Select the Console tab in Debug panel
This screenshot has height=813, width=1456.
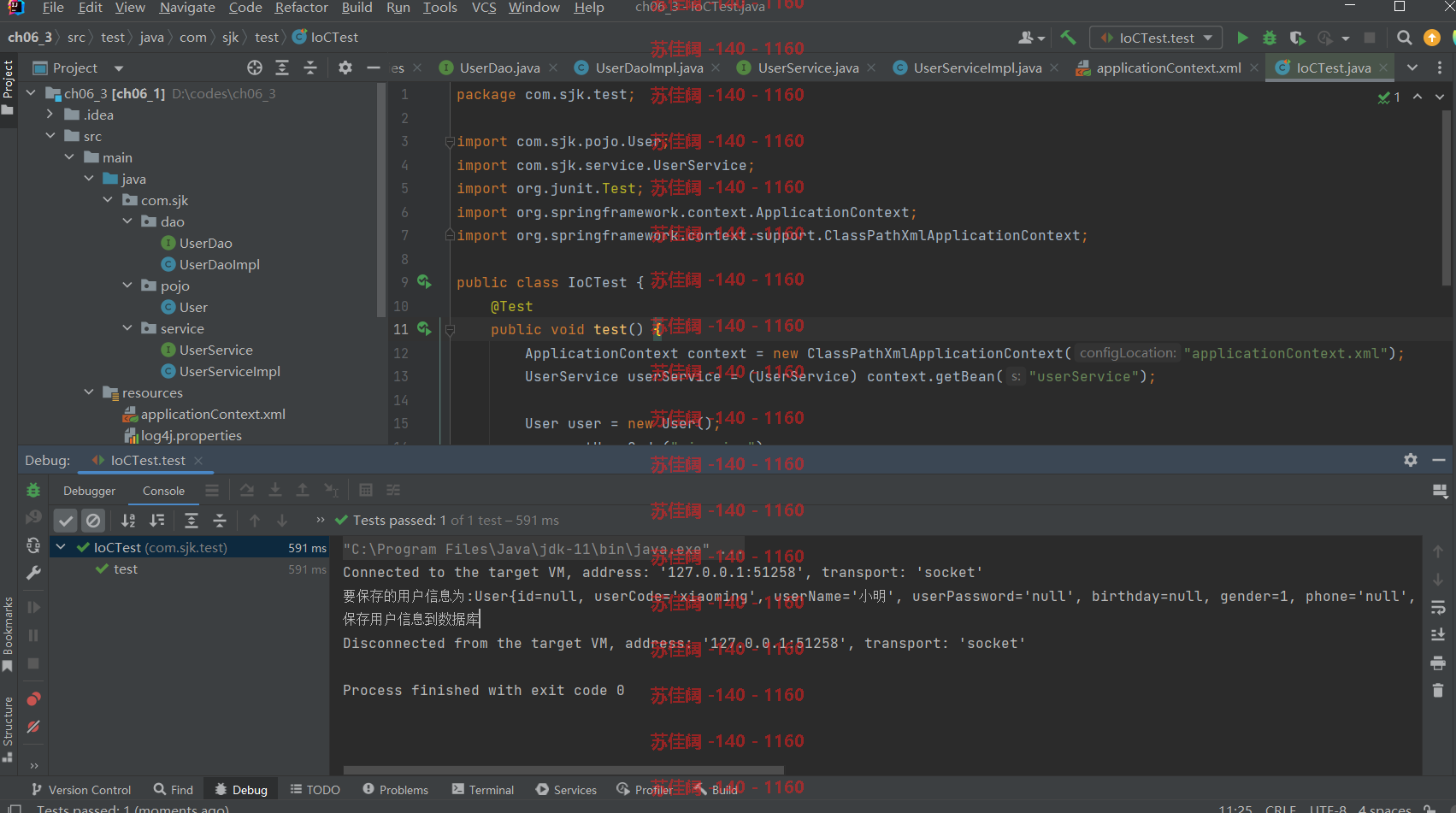pos(163,491)
